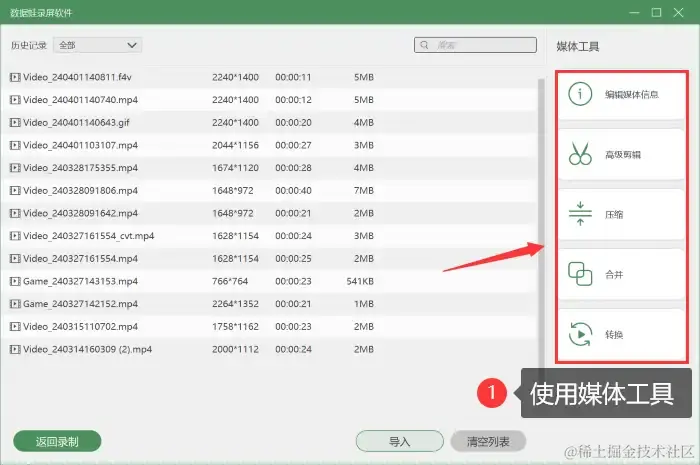The width and height of the screenshot is (700, 465).
Task: Click the search input field
Action: (475, 45)
